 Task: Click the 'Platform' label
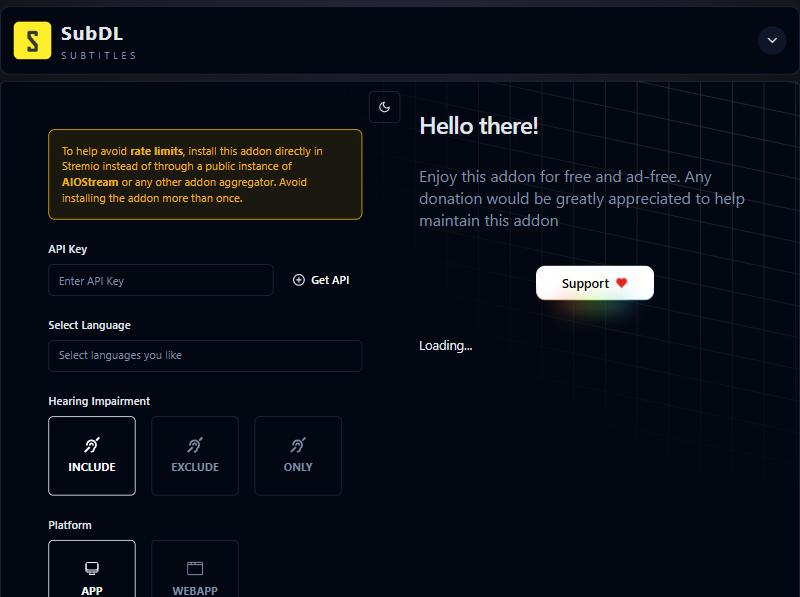(70, 525)
